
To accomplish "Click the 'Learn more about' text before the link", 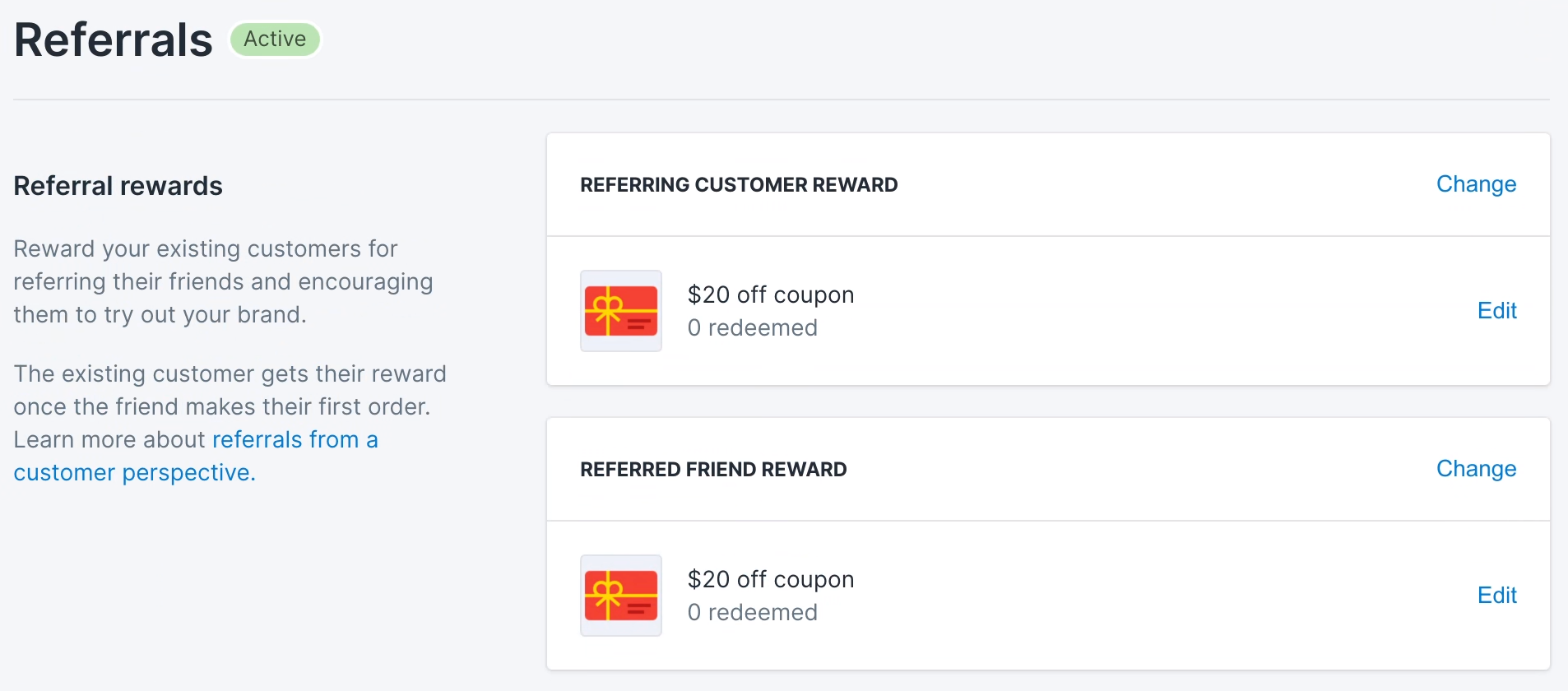I will (x=109, y=440).
